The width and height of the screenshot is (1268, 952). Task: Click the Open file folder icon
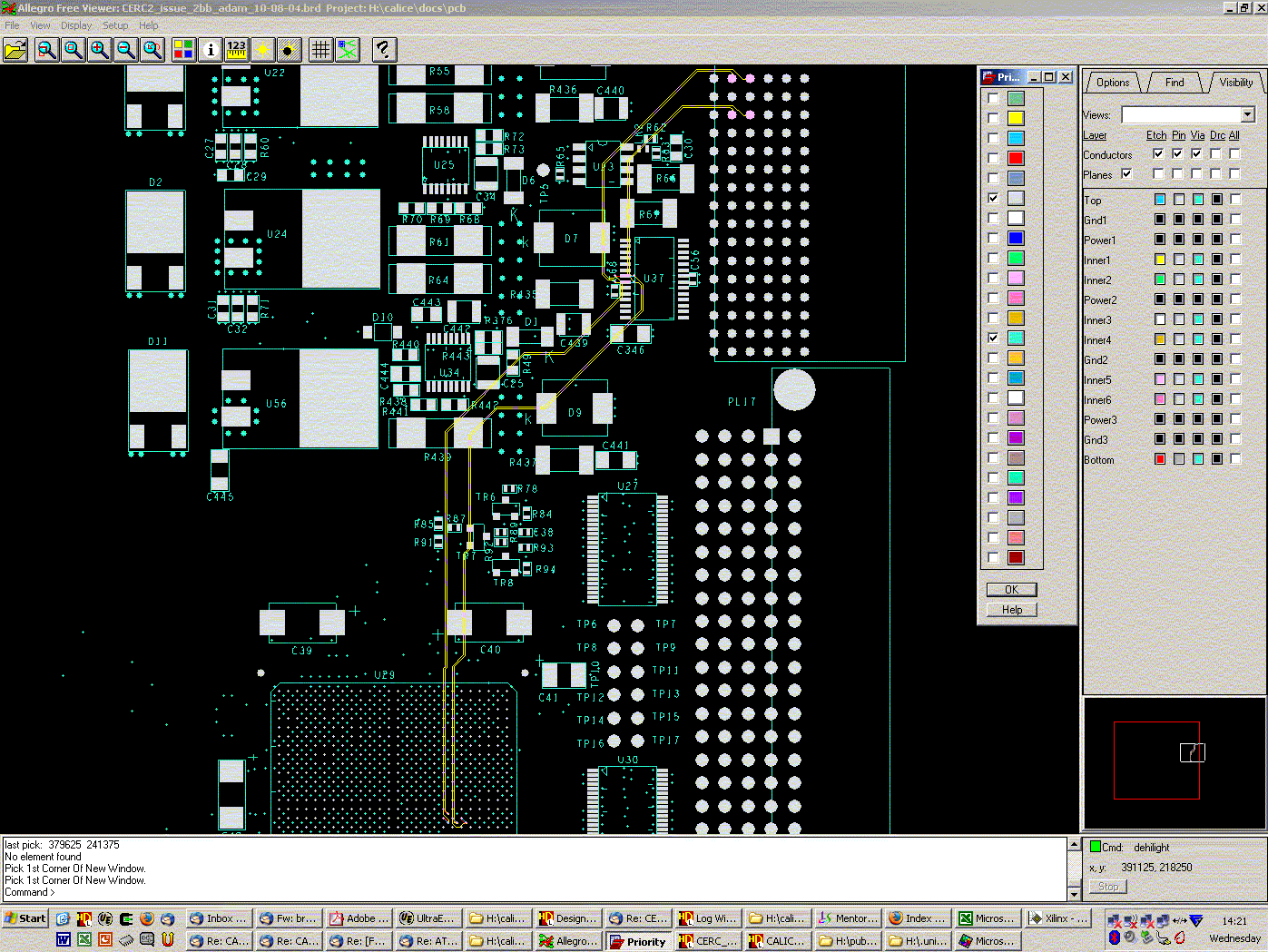[15, 50]
